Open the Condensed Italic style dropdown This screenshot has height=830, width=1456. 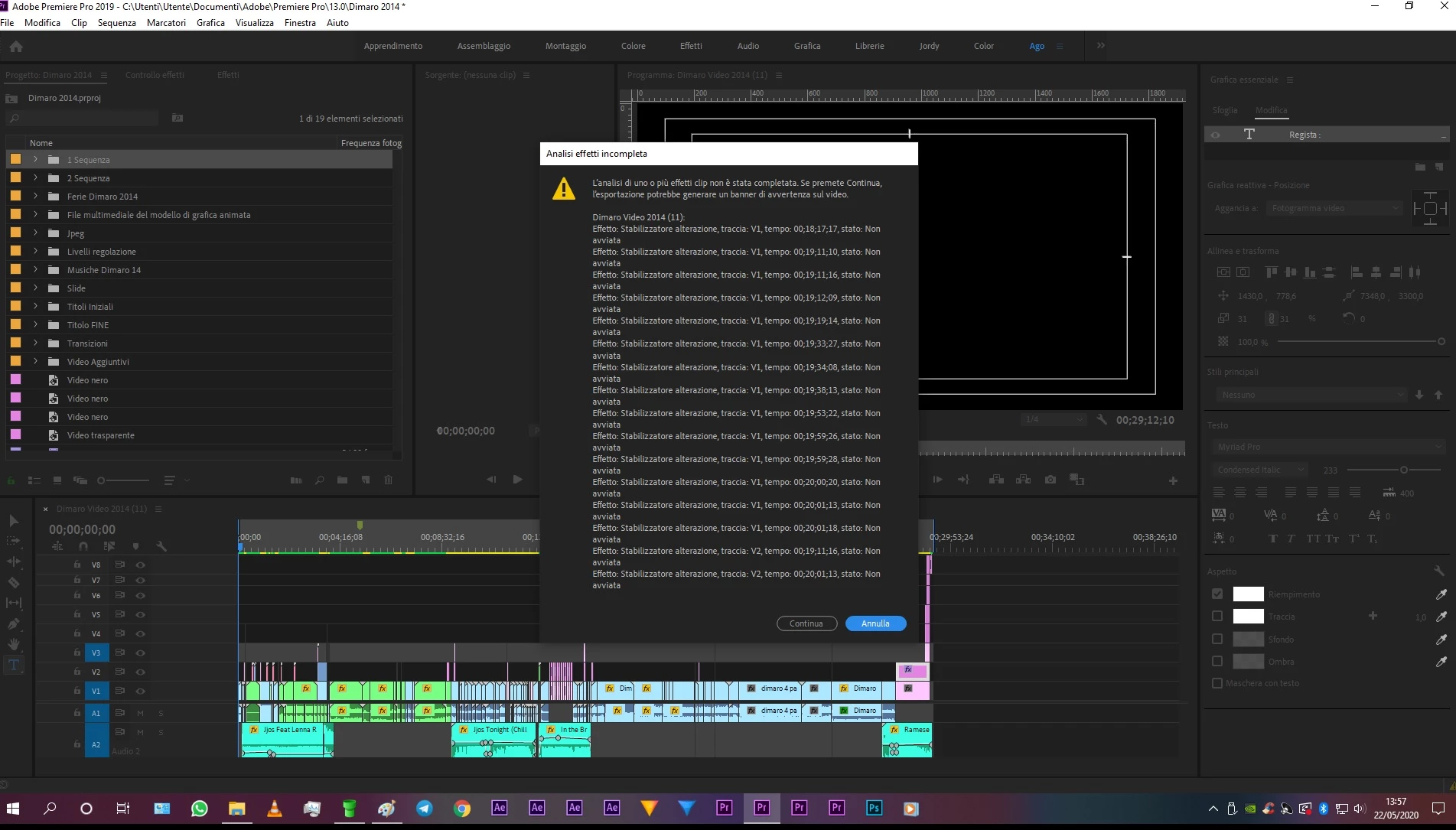[x=1259, y=470]
